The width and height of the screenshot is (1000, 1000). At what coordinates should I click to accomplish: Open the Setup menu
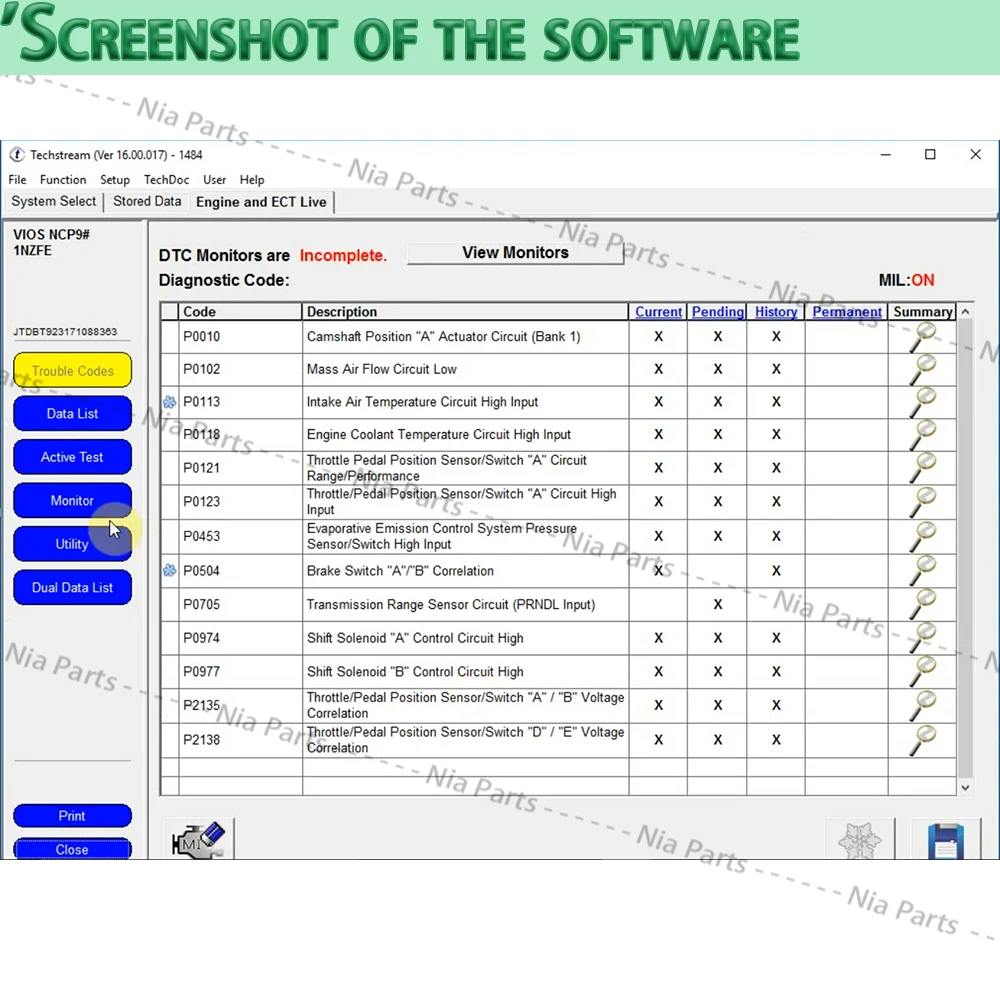coord(115,180)
